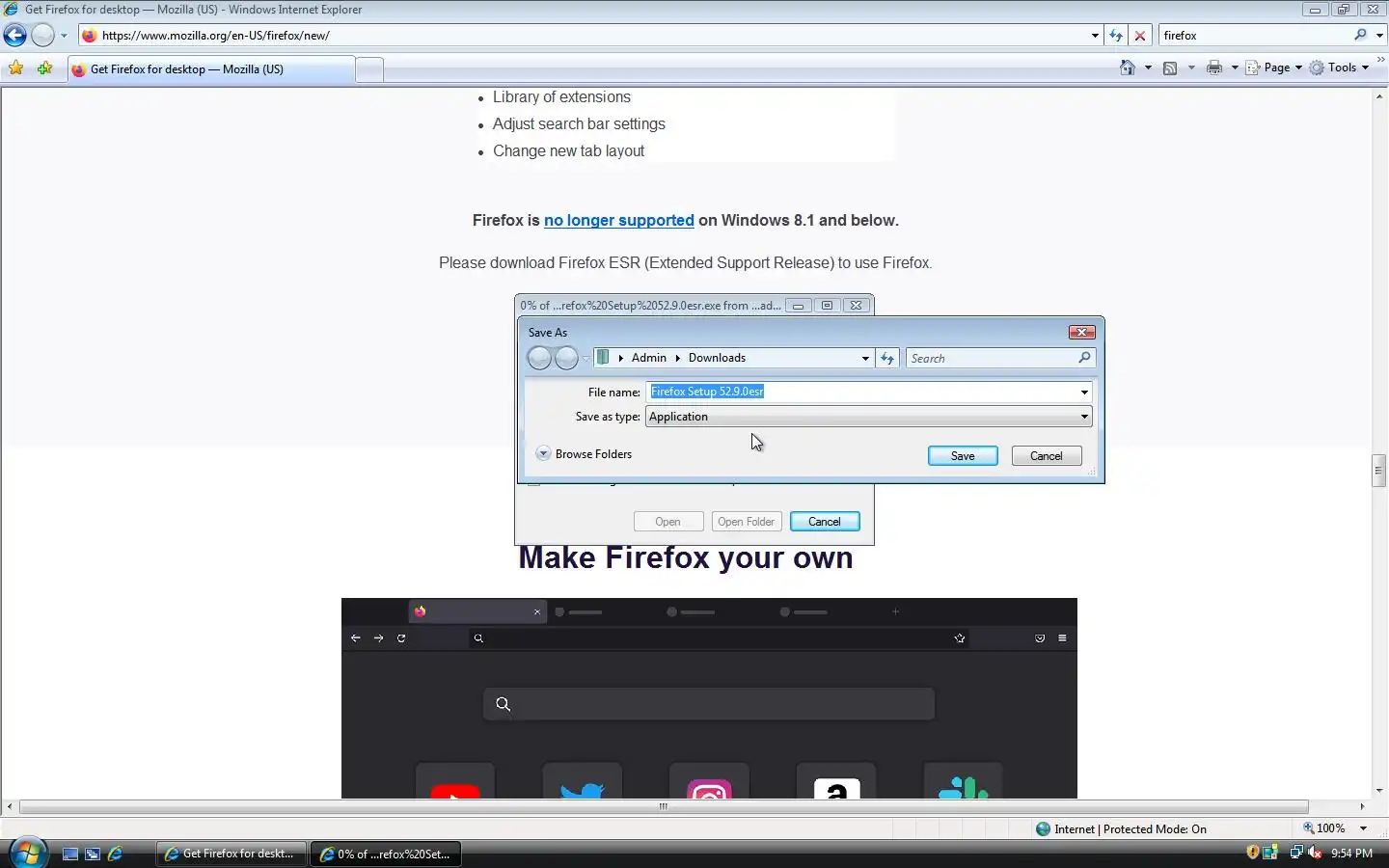1389x868 pixels.
Task: Click the security shield tray icon
Action: pos(1253,853)
